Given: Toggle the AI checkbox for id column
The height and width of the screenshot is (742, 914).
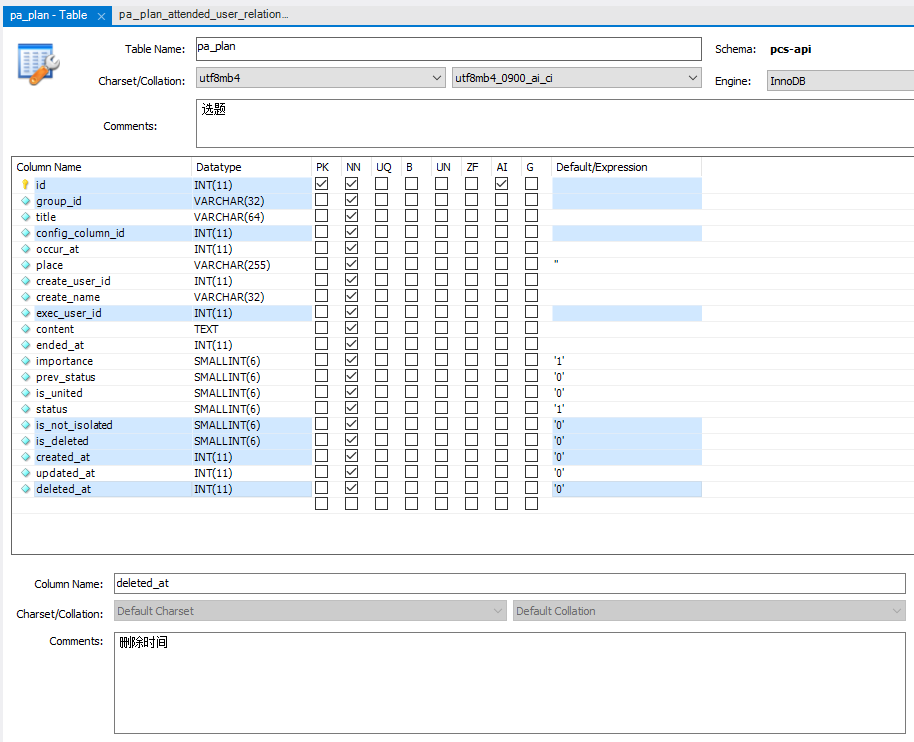Looking at the screenshot, I should 501,184.
